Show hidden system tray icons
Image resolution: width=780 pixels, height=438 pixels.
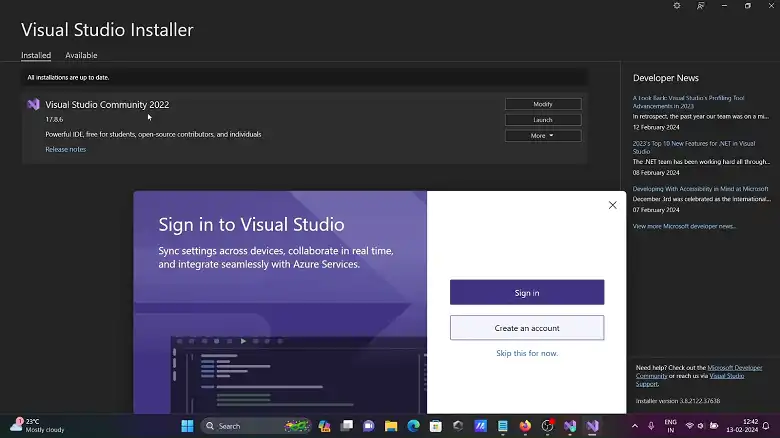coord(635,426)
